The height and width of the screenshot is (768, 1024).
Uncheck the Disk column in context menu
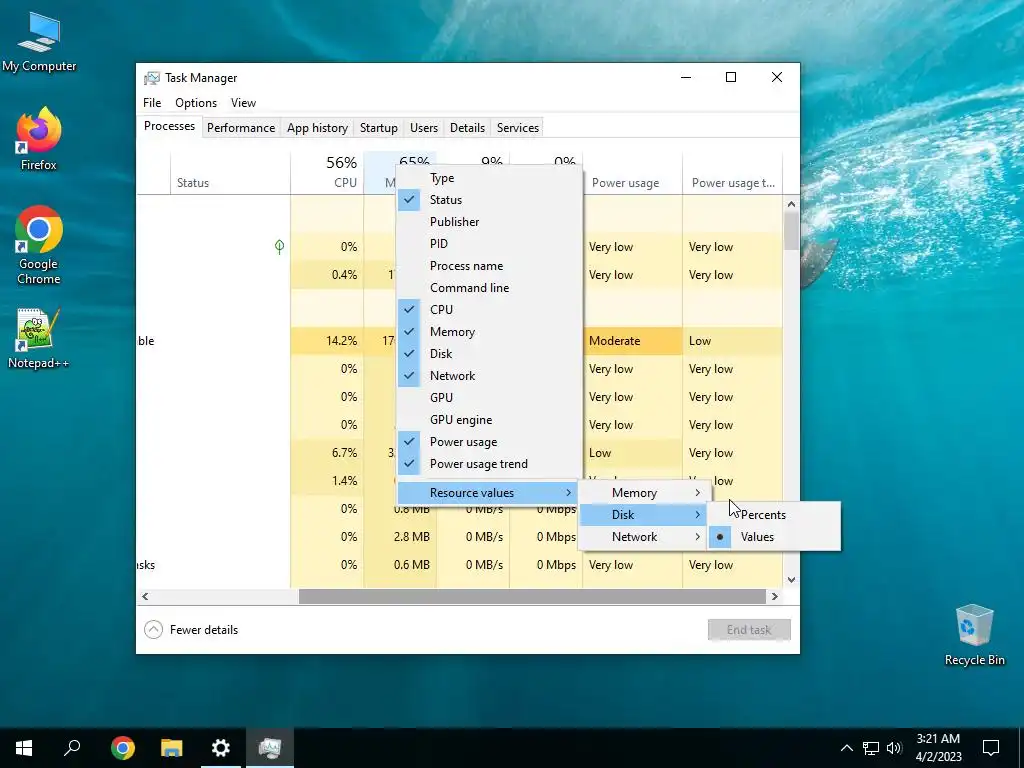488,354
